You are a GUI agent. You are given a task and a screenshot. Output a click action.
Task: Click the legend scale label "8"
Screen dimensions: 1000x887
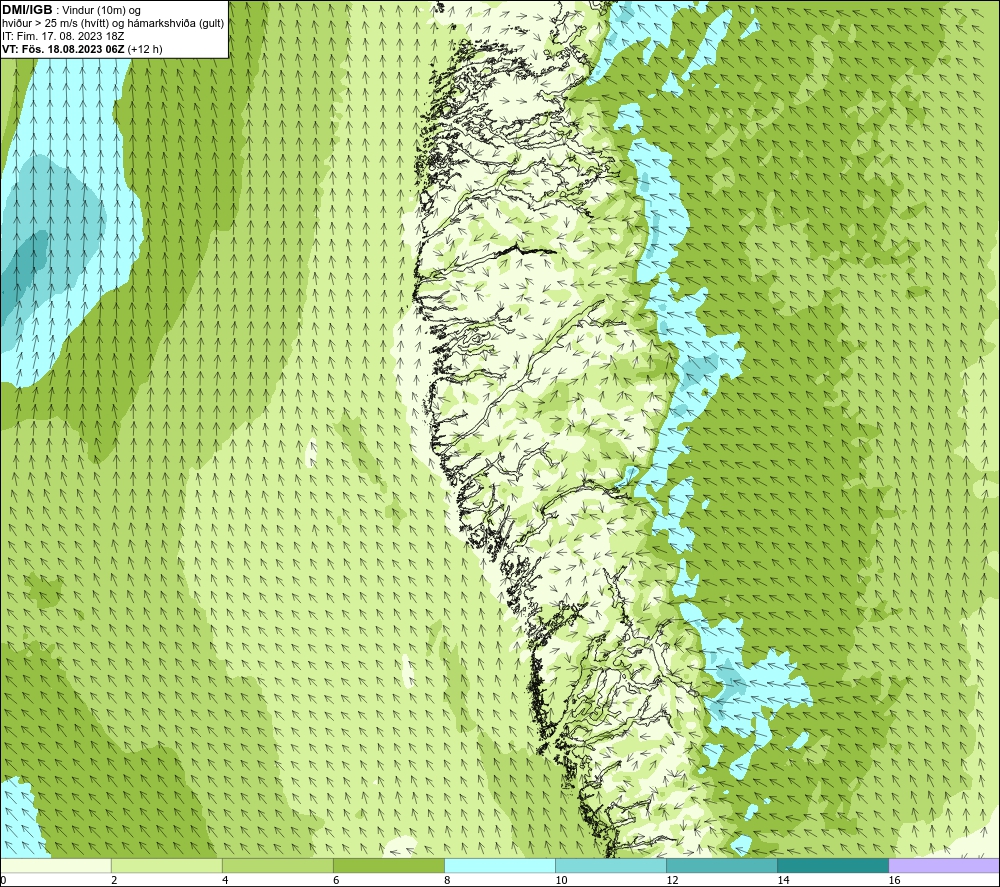click(447, 881)
